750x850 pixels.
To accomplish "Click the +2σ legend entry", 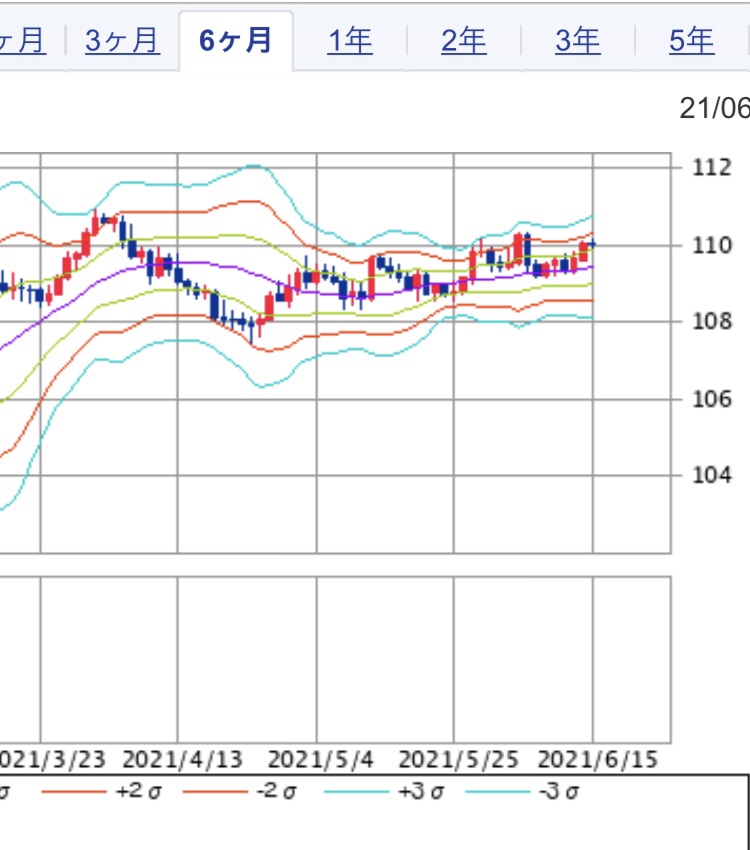I will [101, 792].
